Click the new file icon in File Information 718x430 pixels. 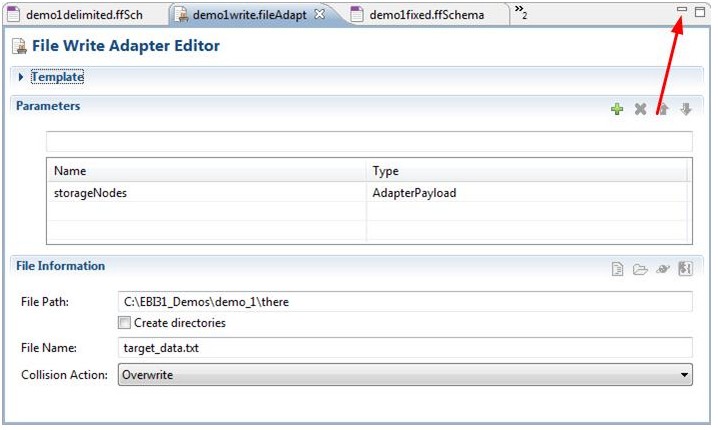tap(617, 269)
